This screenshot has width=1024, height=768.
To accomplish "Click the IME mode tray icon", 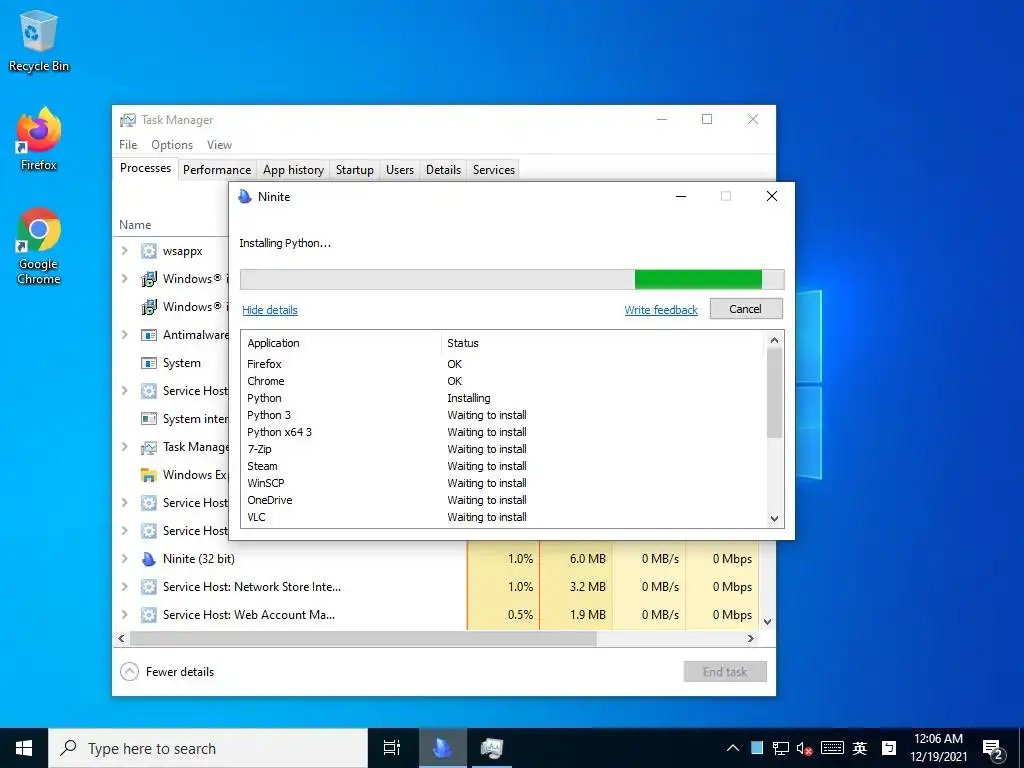I will [x=889, y=748].
